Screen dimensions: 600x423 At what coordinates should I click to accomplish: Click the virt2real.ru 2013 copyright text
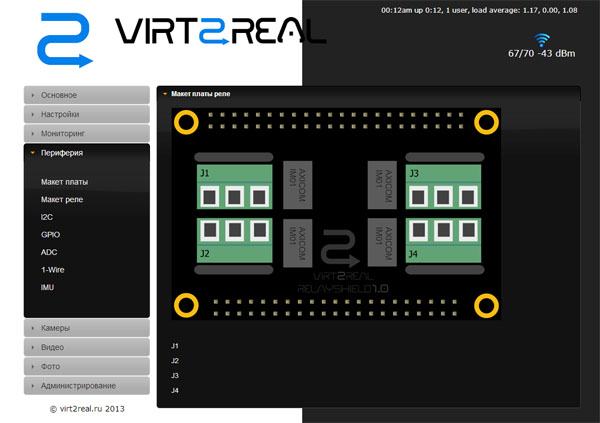[x=87, y=409]
